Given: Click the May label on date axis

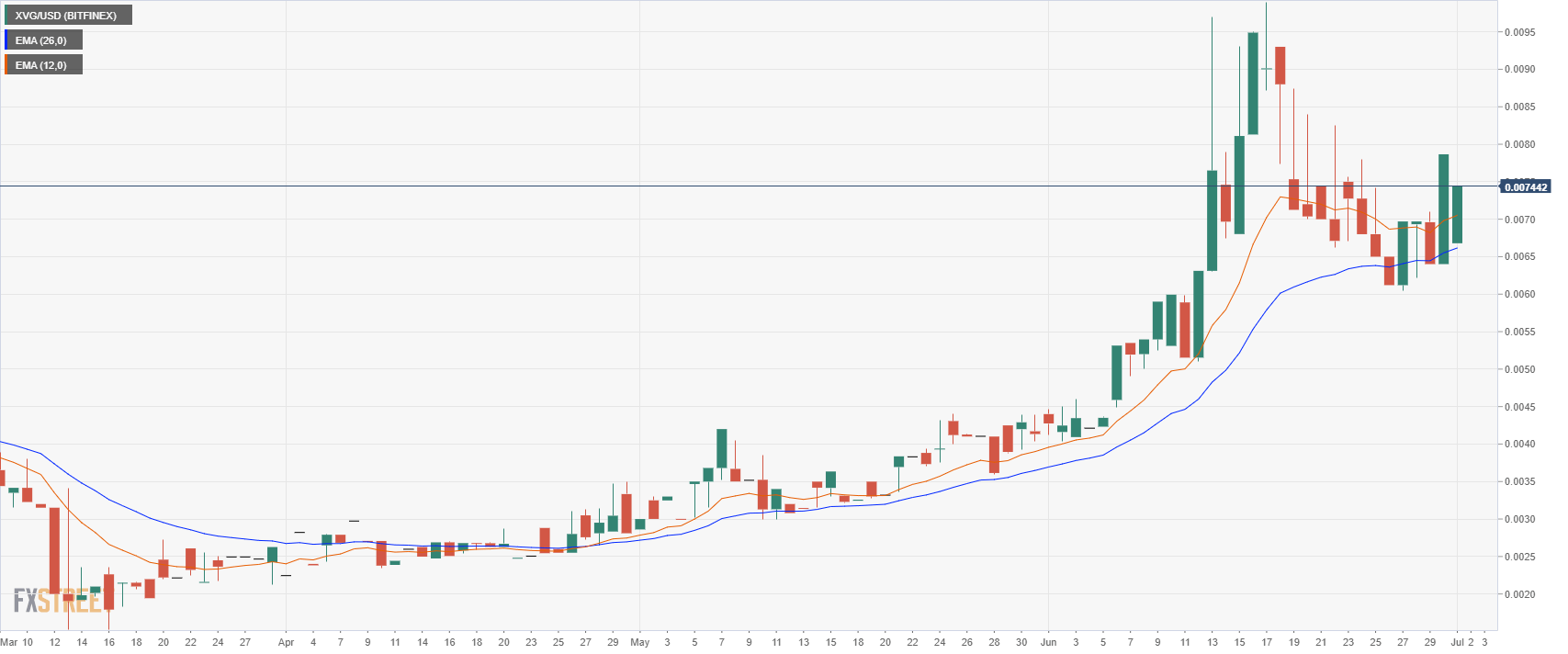Looking at the screenshot, I should coord(640,642).
